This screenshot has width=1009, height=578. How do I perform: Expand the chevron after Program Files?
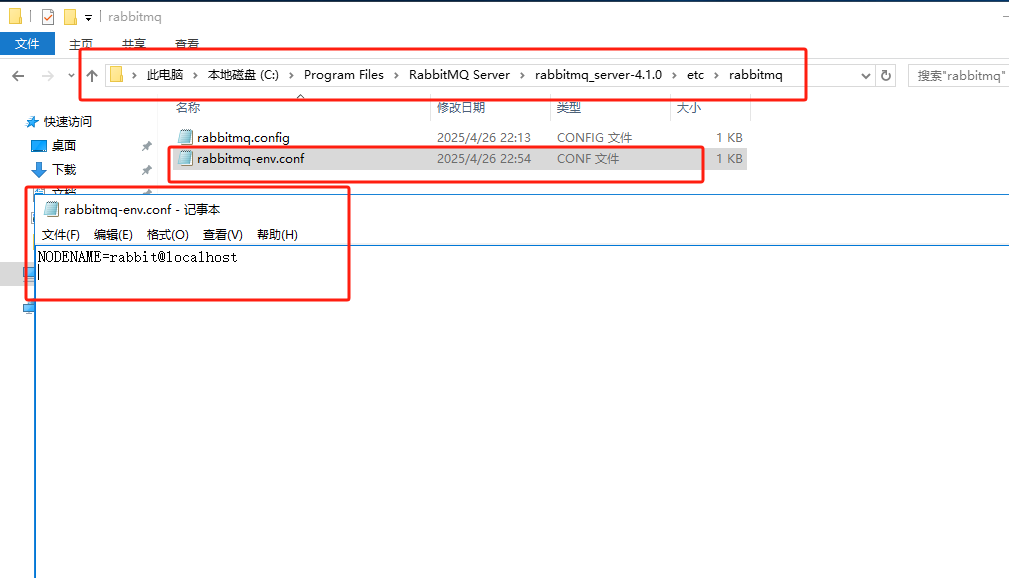point(396,75)
